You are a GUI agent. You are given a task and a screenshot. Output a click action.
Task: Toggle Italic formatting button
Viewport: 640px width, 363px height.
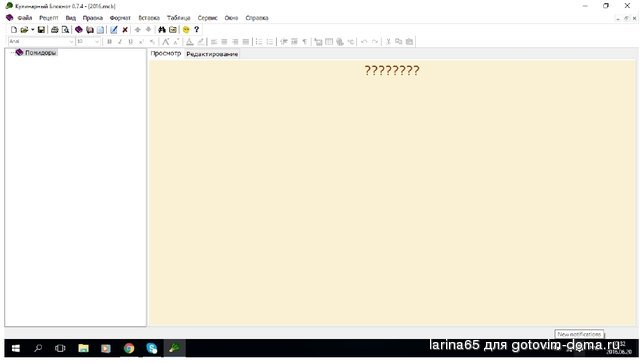[120, 42]
